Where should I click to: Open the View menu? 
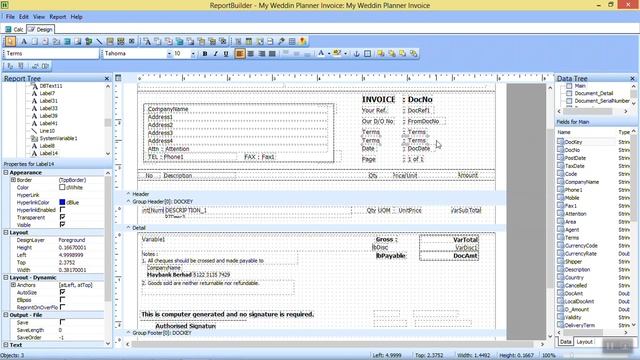coord(39,17)
